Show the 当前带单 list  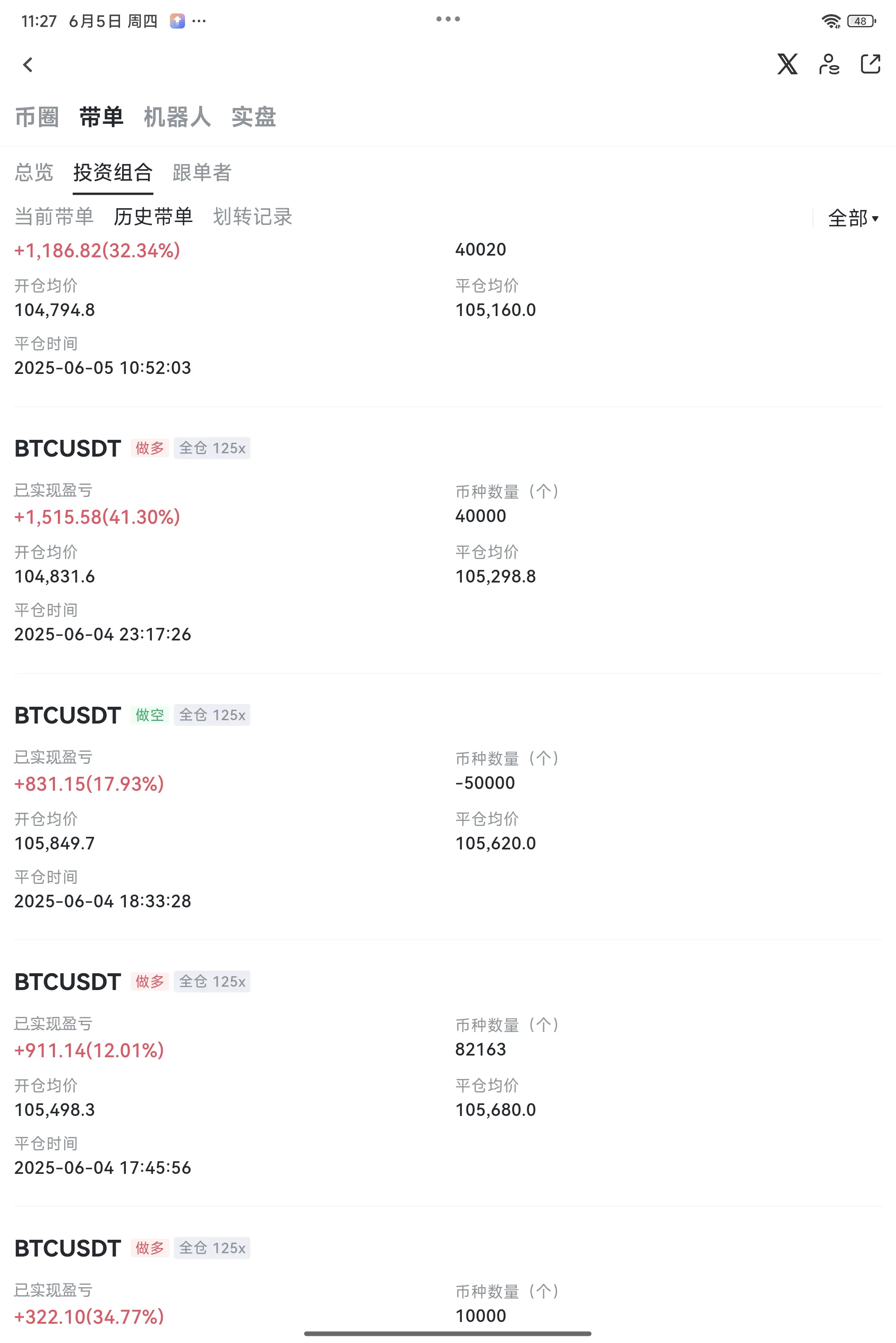click(54, 217)
